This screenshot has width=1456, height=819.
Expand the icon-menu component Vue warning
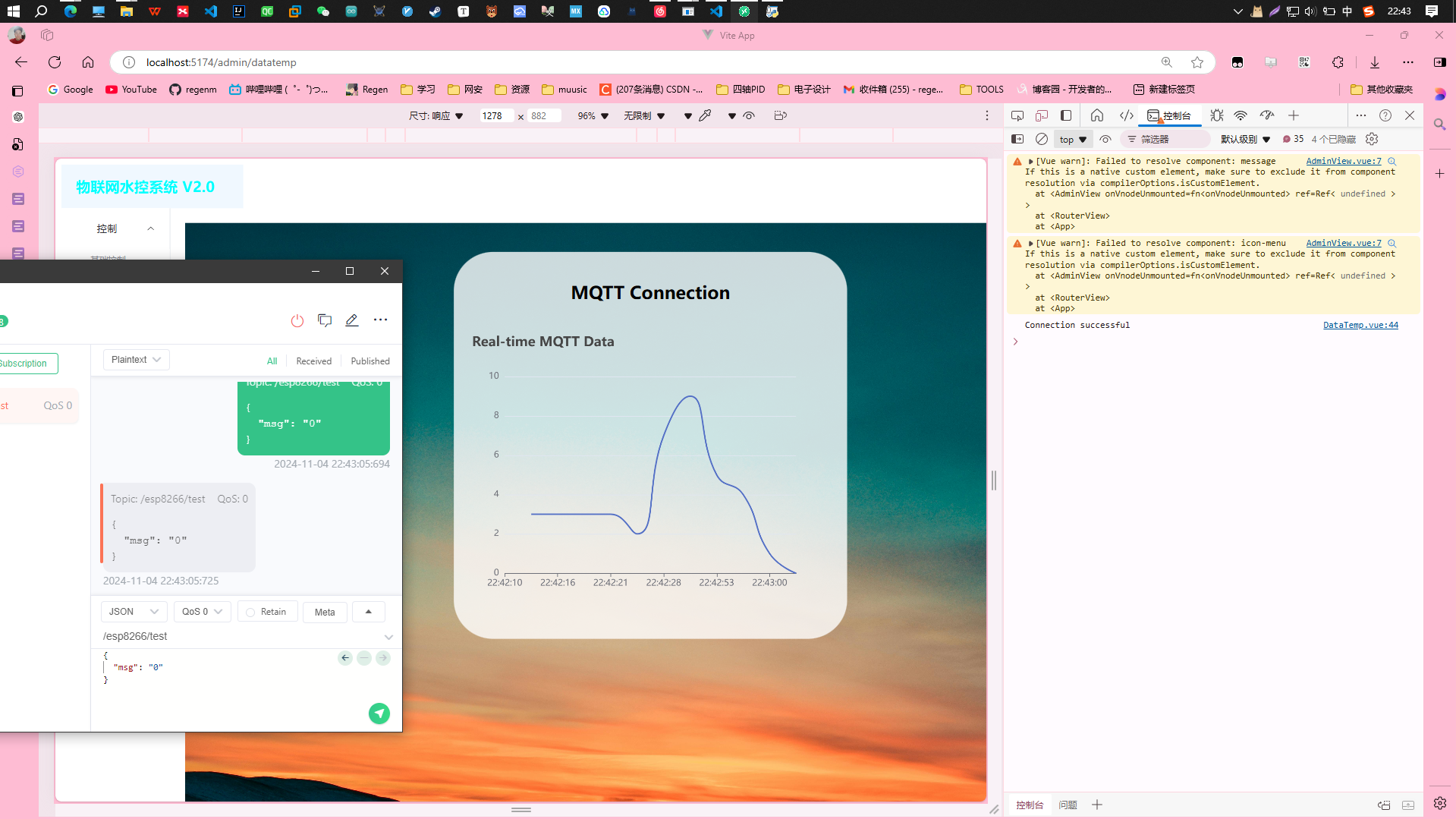point(1030,243)
